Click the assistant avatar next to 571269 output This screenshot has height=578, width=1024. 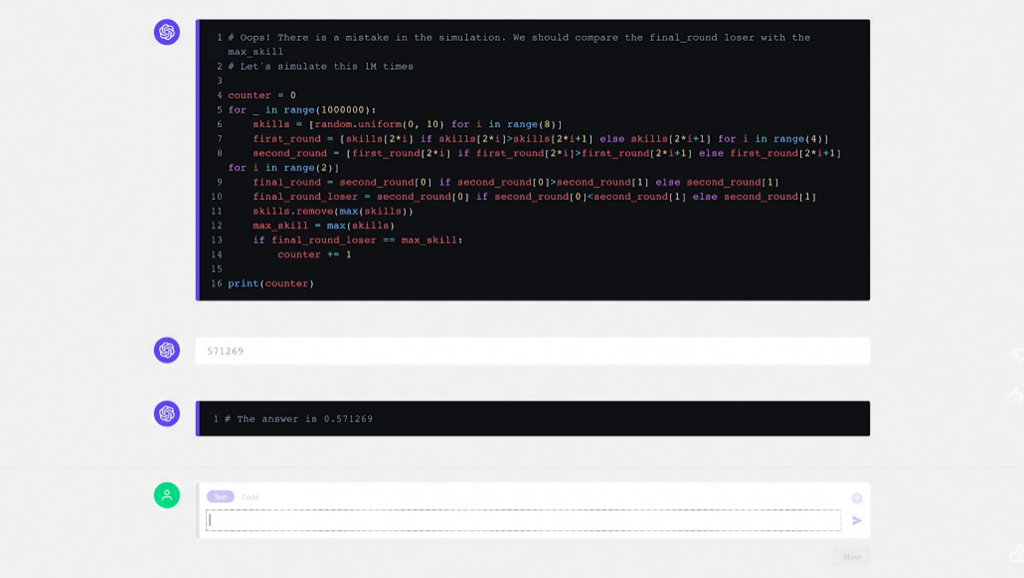coord(167,350)
